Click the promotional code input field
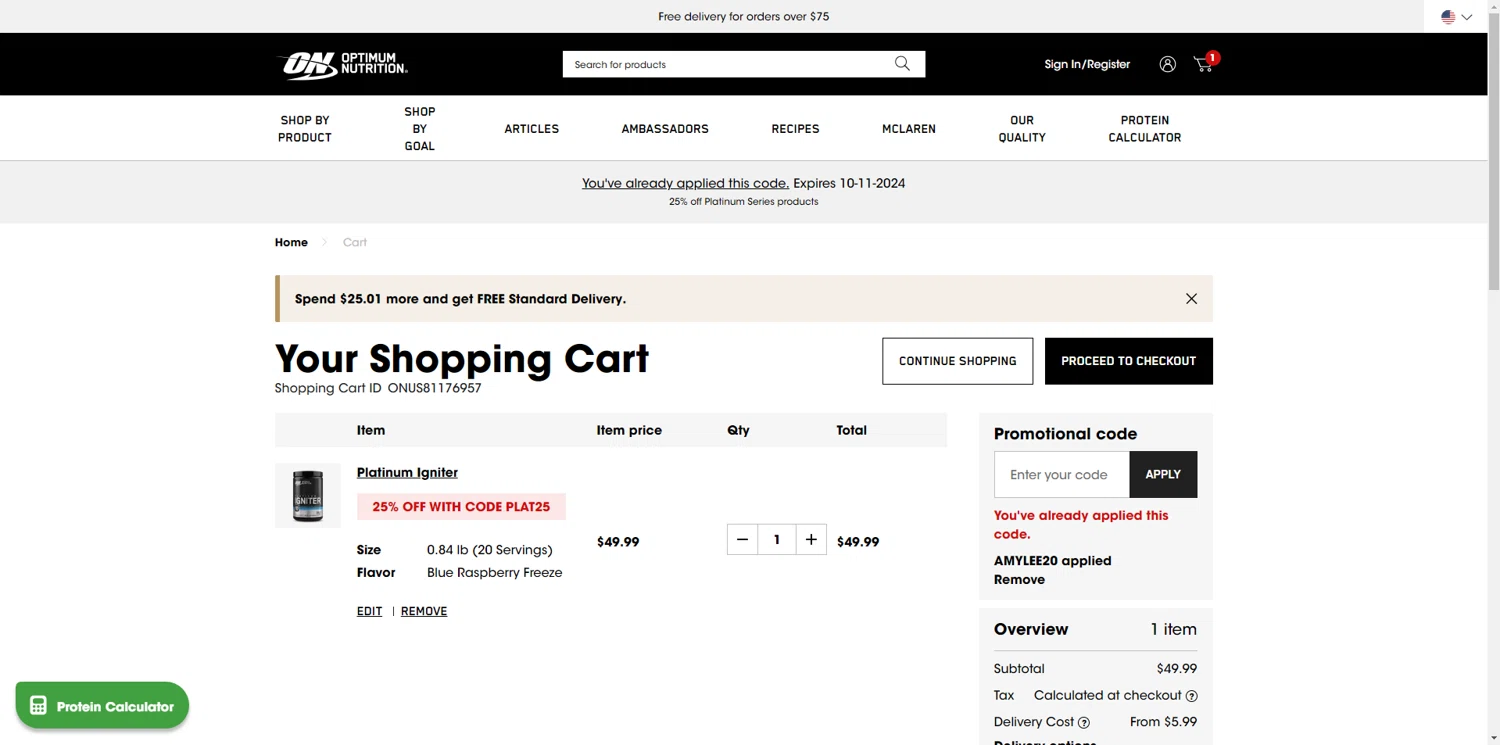The width and height of the screenshot is (1500, 745). coord(1061,475)
